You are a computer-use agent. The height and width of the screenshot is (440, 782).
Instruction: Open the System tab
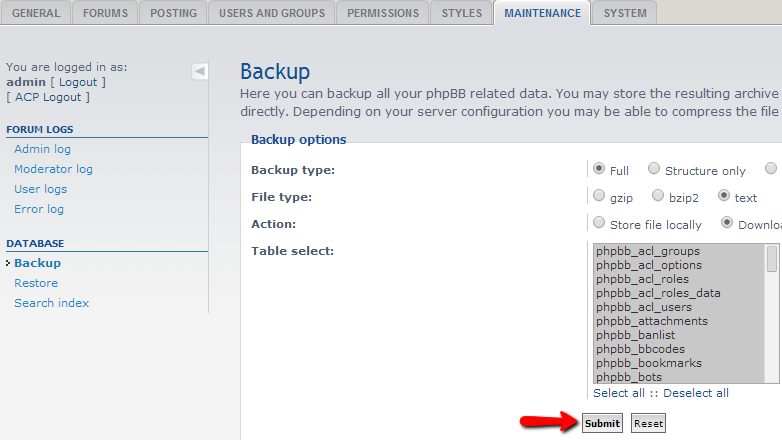coord(625,13)
